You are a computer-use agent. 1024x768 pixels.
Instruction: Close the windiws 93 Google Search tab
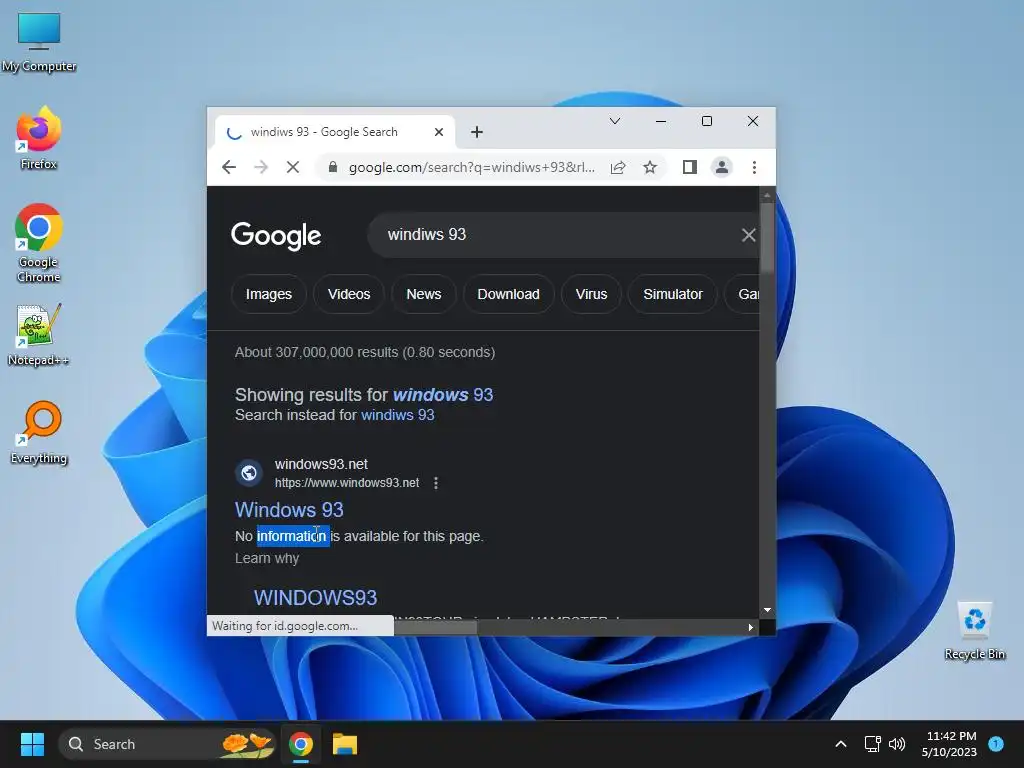click(439, 132)
